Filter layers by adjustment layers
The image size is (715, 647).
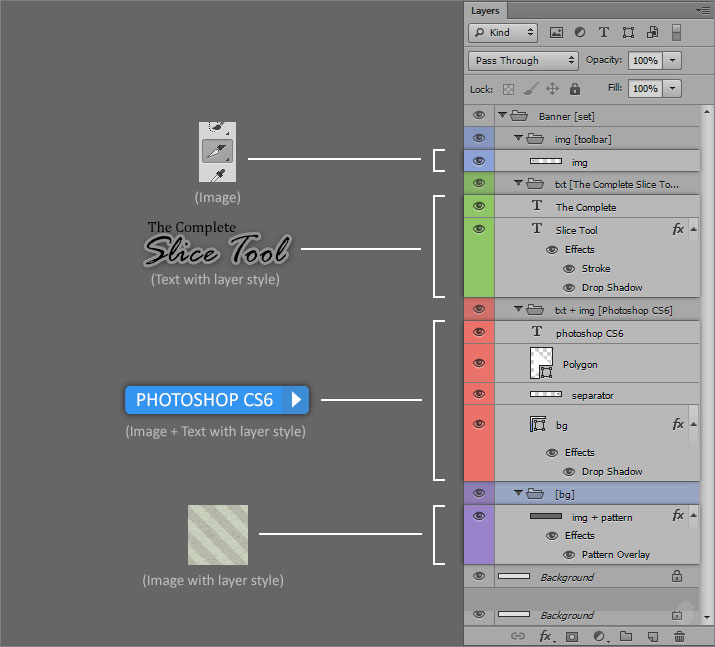pyautogui.click(x=580, y=32)
